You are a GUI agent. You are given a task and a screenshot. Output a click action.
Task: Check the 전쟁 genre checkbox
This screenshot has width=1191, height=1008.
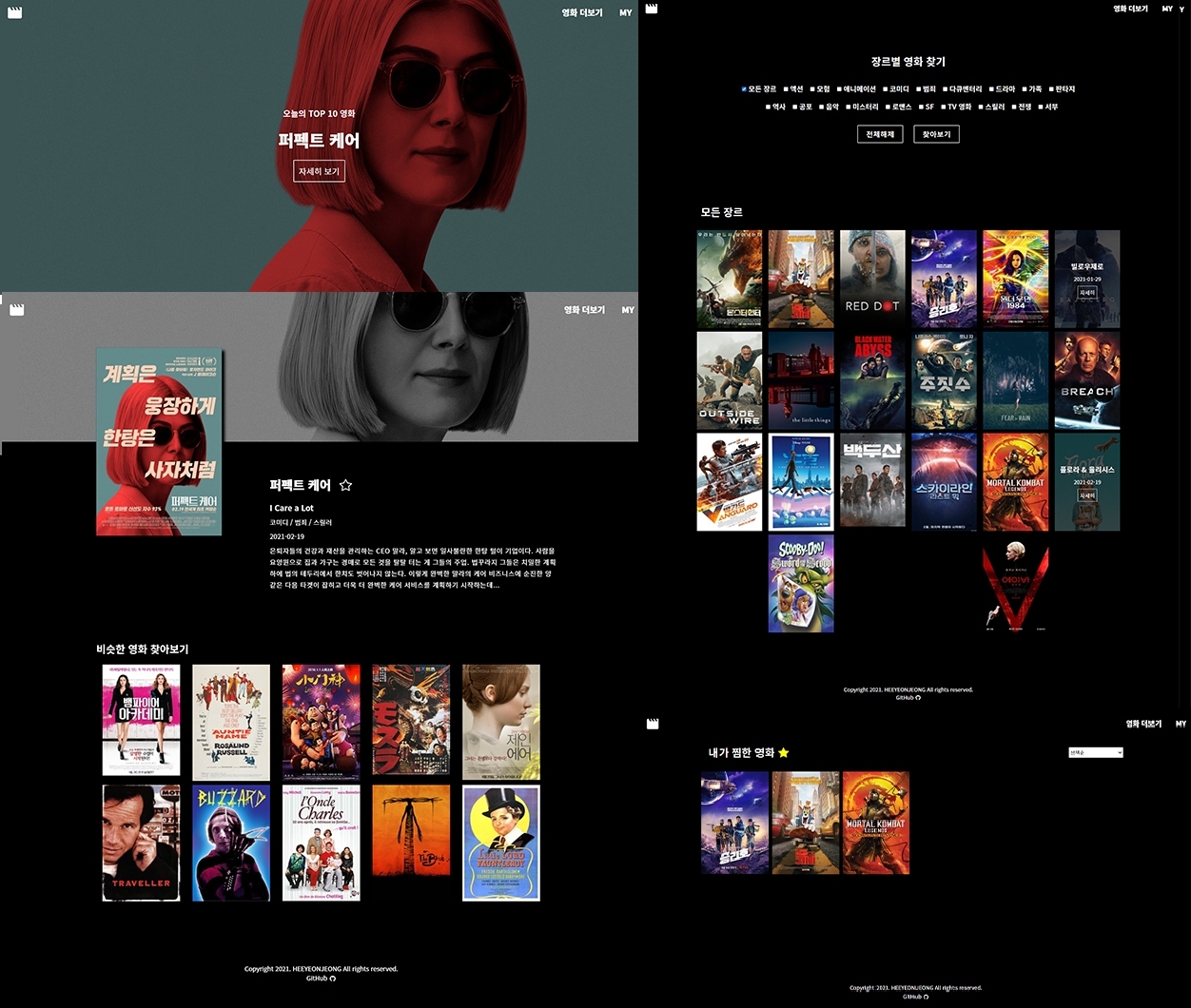point(1014,107)
